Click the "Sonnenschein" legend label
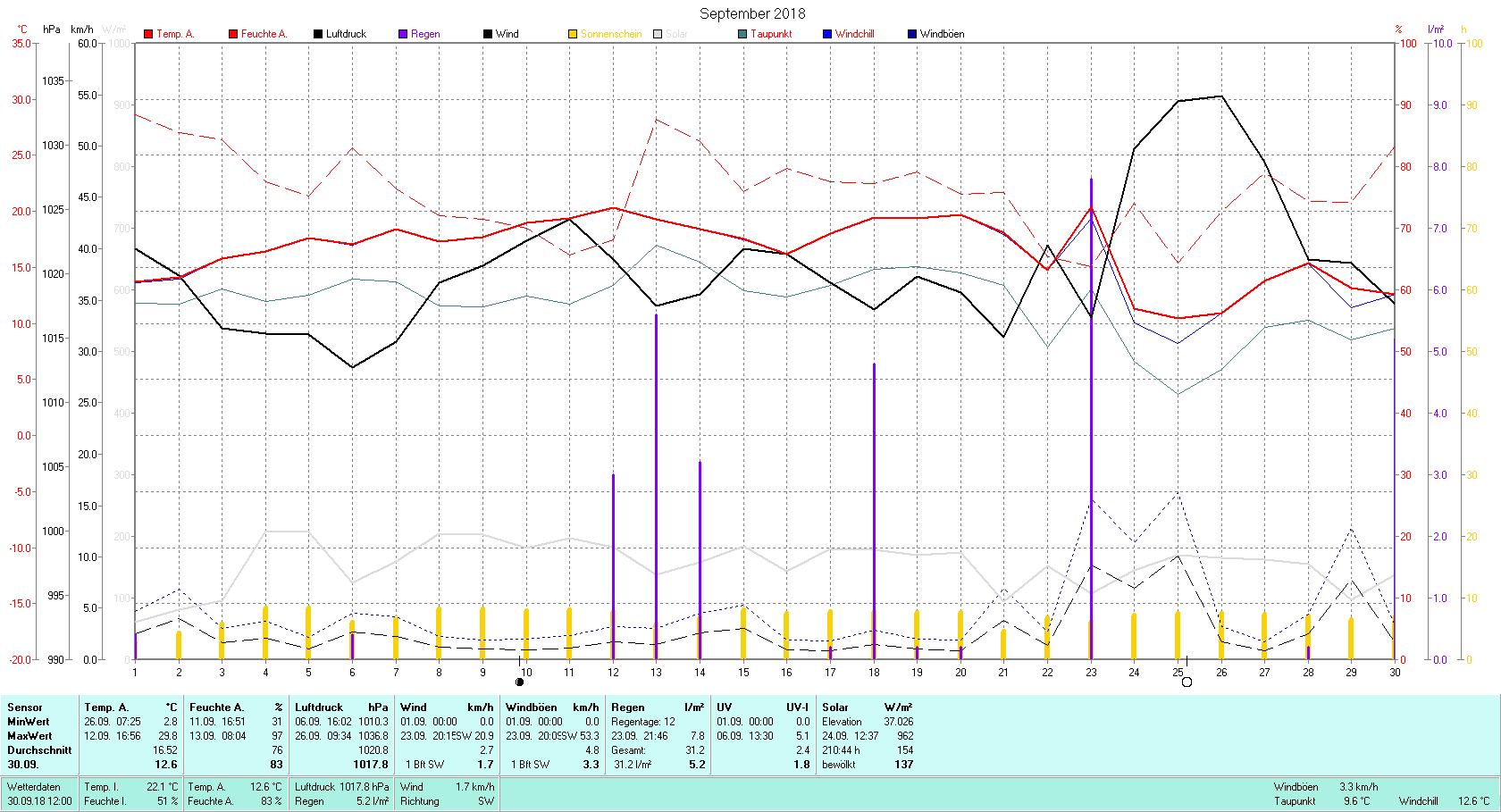Viewport: 1501px width, 812px height. [x=611, y=34]
